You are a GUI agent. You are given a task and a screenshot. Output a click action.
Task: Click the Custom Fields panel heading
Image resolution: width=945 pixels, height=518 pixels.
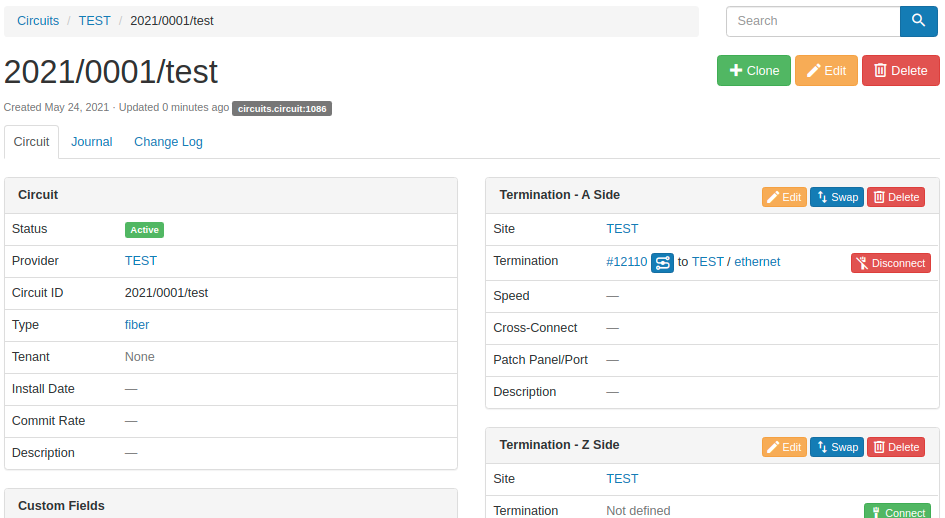point(61,506)
